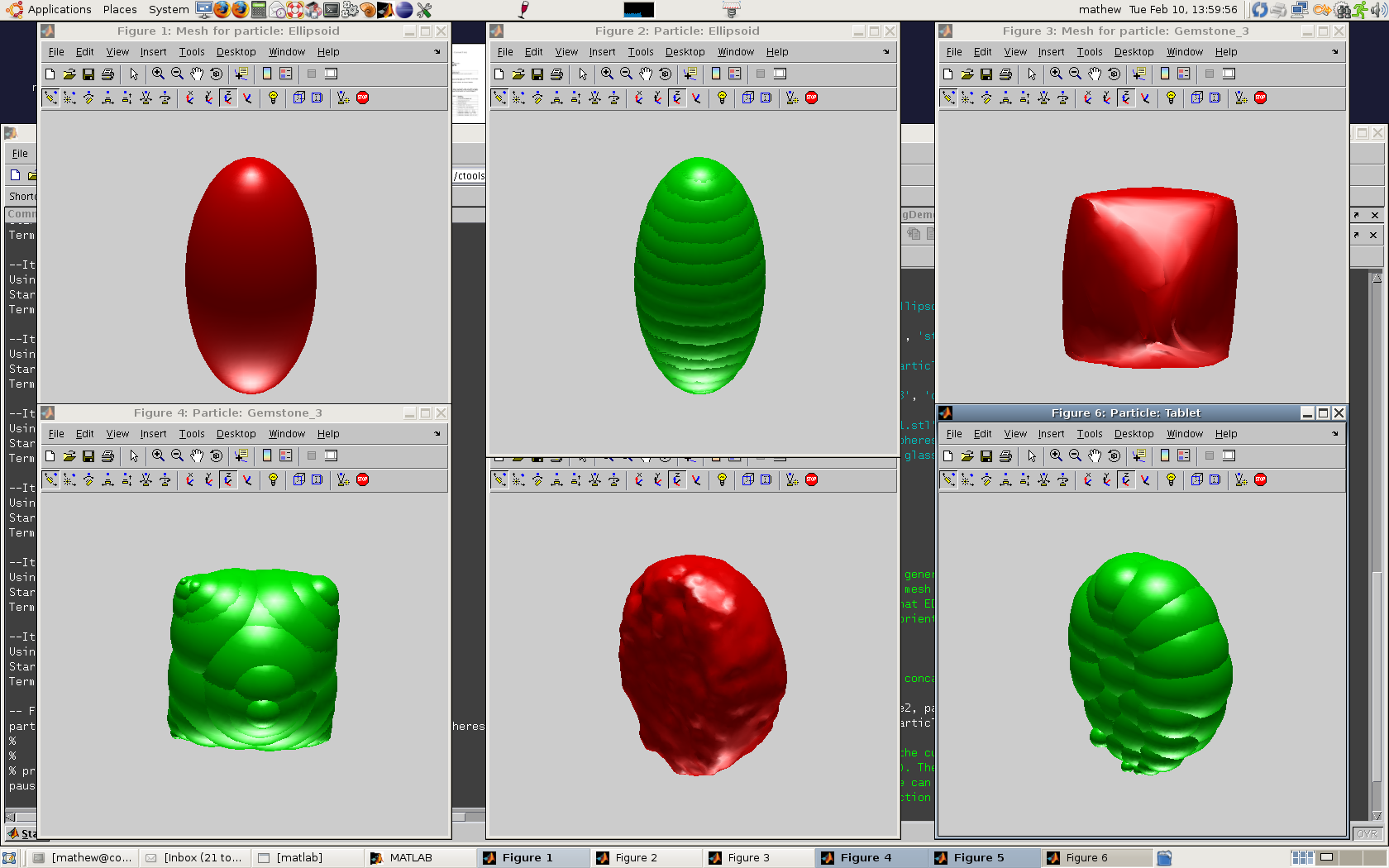Viewport: 1389px width, 868px height.
Task: Click Reset Camera and Scene Light in Figure 6
Action: click(x=1241, y=479)
